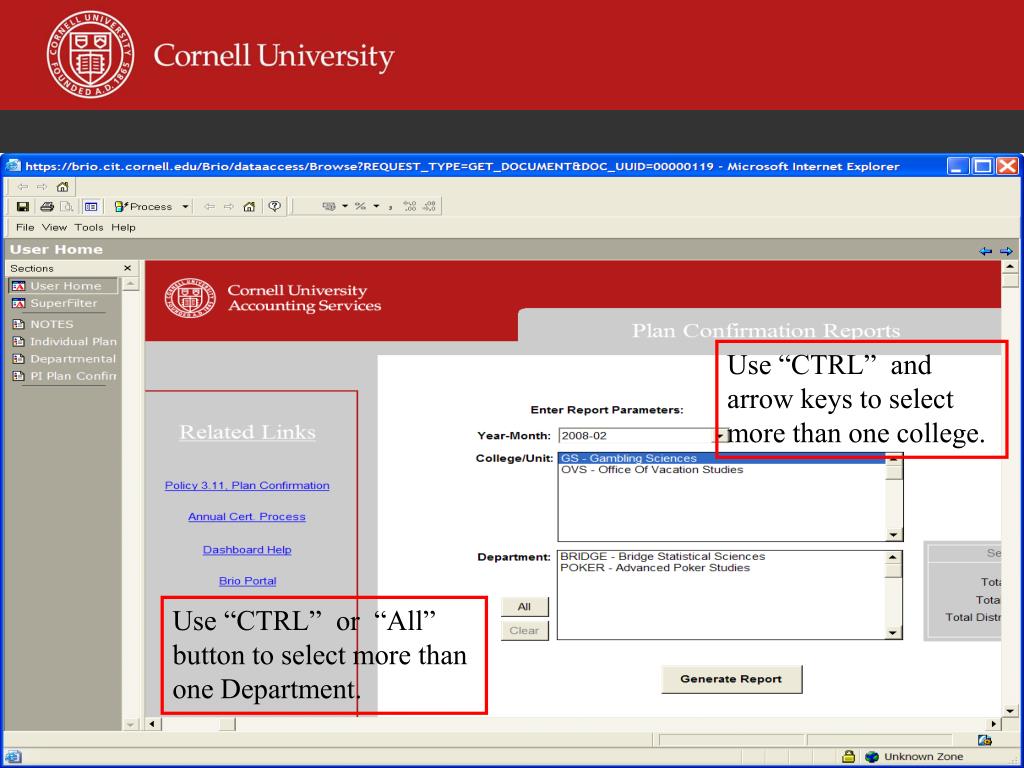Screen dimensions: 1024x768
Task: Expand the dropdown arrow beside the % icon
Action: [x=376, y=206]
